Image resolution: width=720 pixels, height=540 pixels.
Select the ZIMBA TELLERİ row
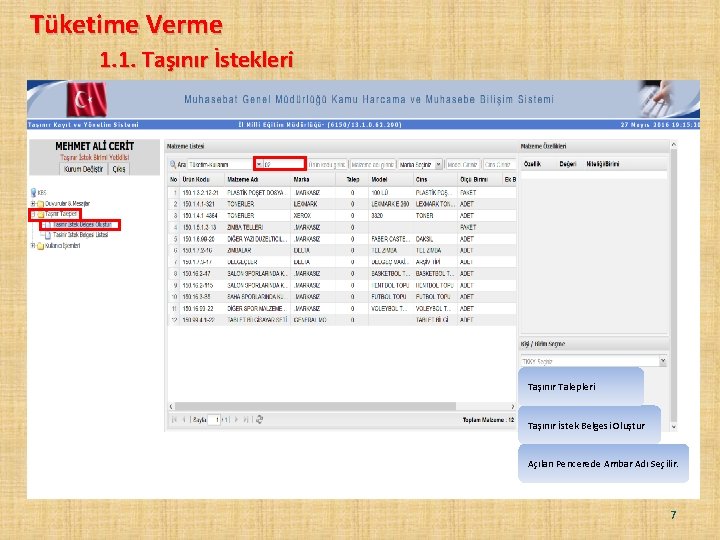pyautogui.click(x=342, y=227)
